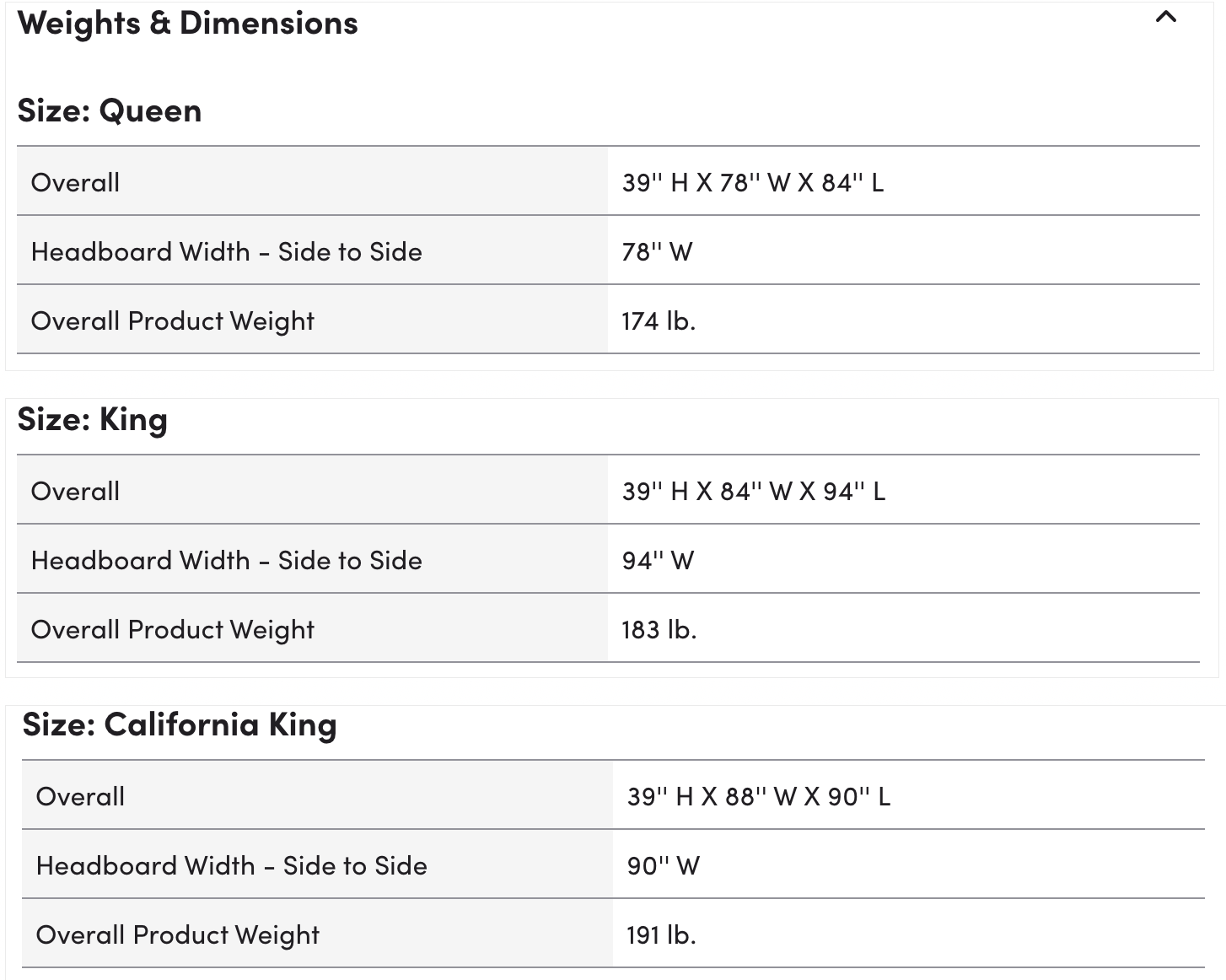Click California King headboard width value 90" W
Screen dimensions: 1226x980
[x=663, y=866]
